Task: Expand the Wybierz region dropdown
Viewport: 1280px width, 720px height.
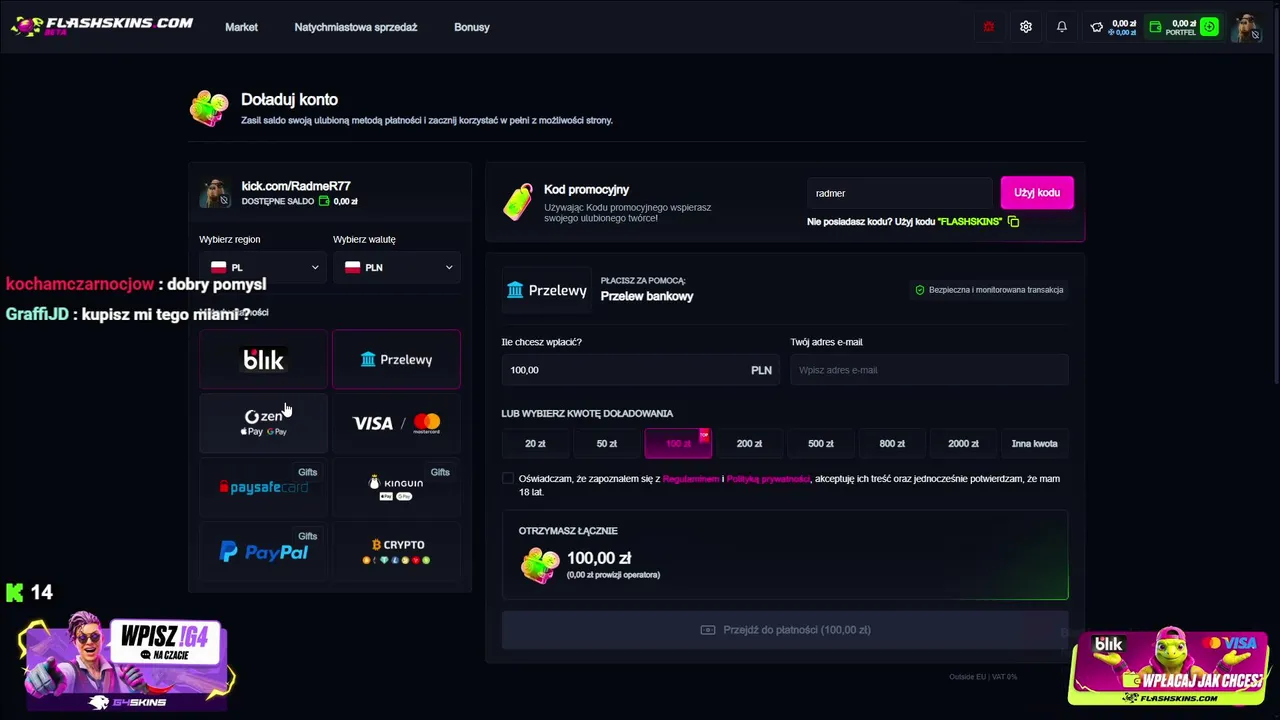Action: coord(264,267)
